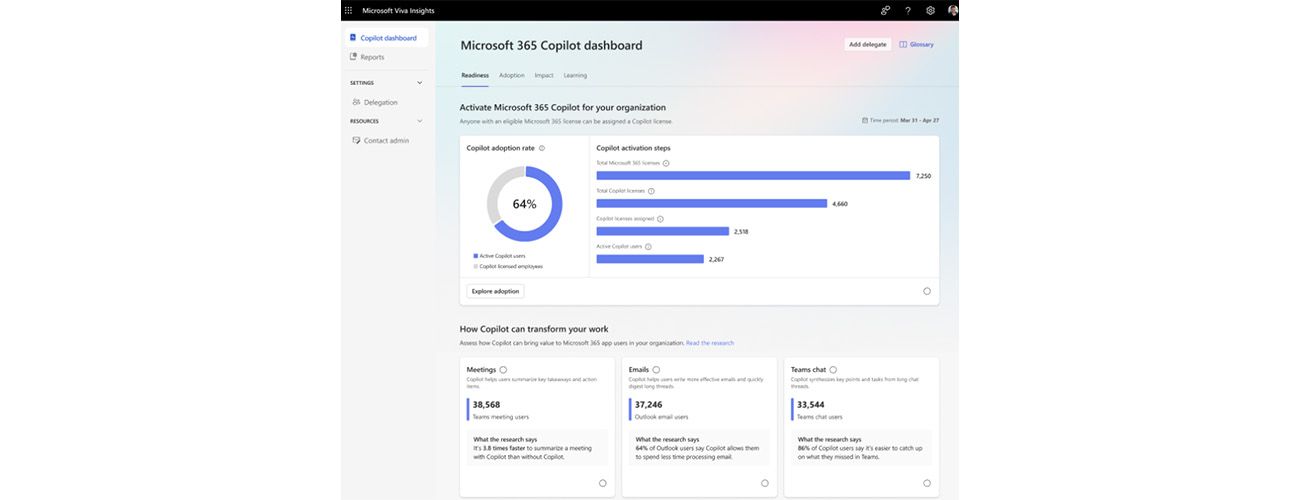Click info icon beside Active Copilot users bar label

pyautogui.click(x=648, y=246)
